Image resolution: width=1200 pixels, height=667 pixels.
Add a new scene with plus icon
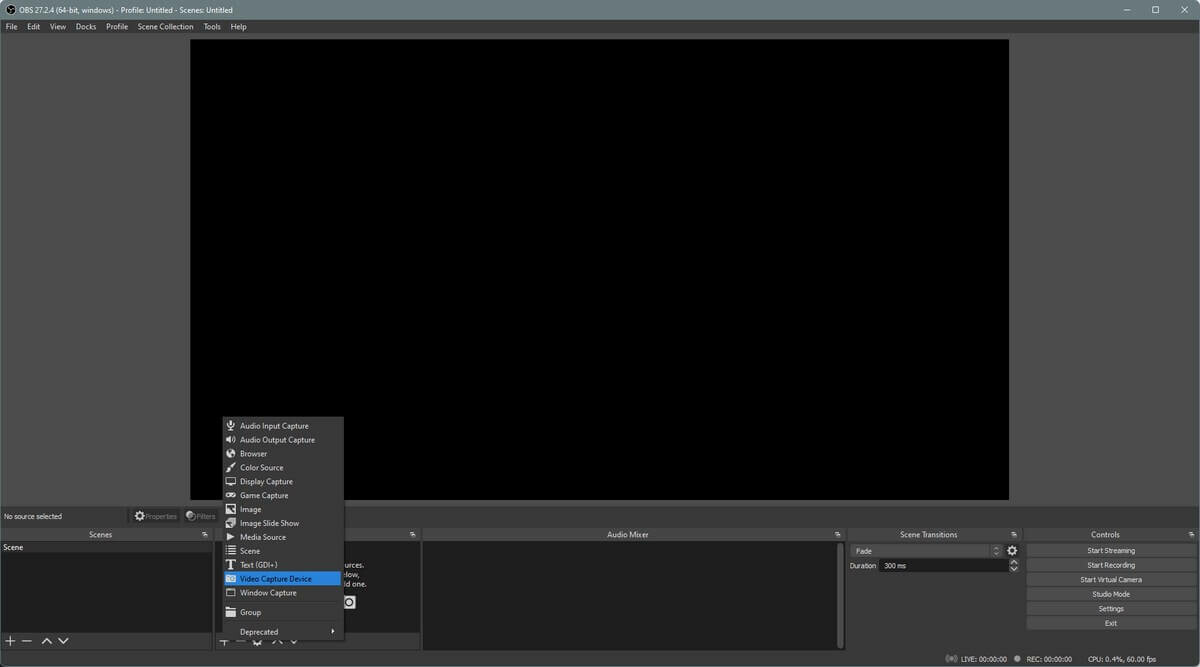(10, 641)
